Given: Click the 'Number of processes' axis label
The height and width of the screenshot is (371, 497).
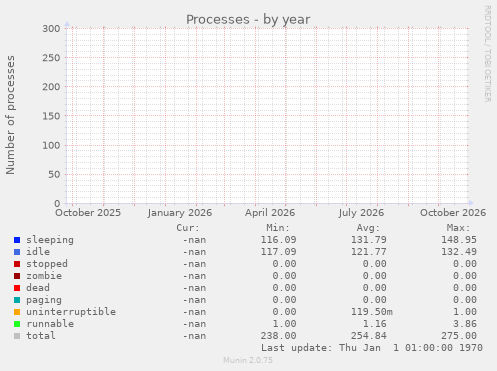Looking at the screenshot, I should 10,115.
